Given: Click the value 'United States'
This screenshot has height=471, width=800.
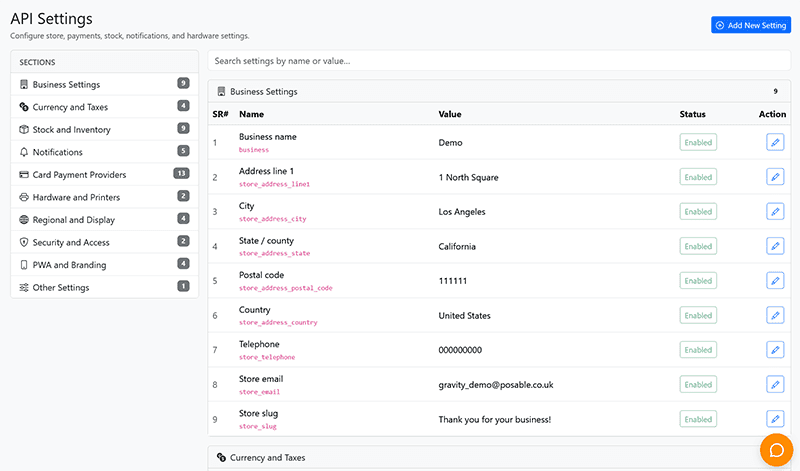Looking at the screenshot, I should [464, 315].
